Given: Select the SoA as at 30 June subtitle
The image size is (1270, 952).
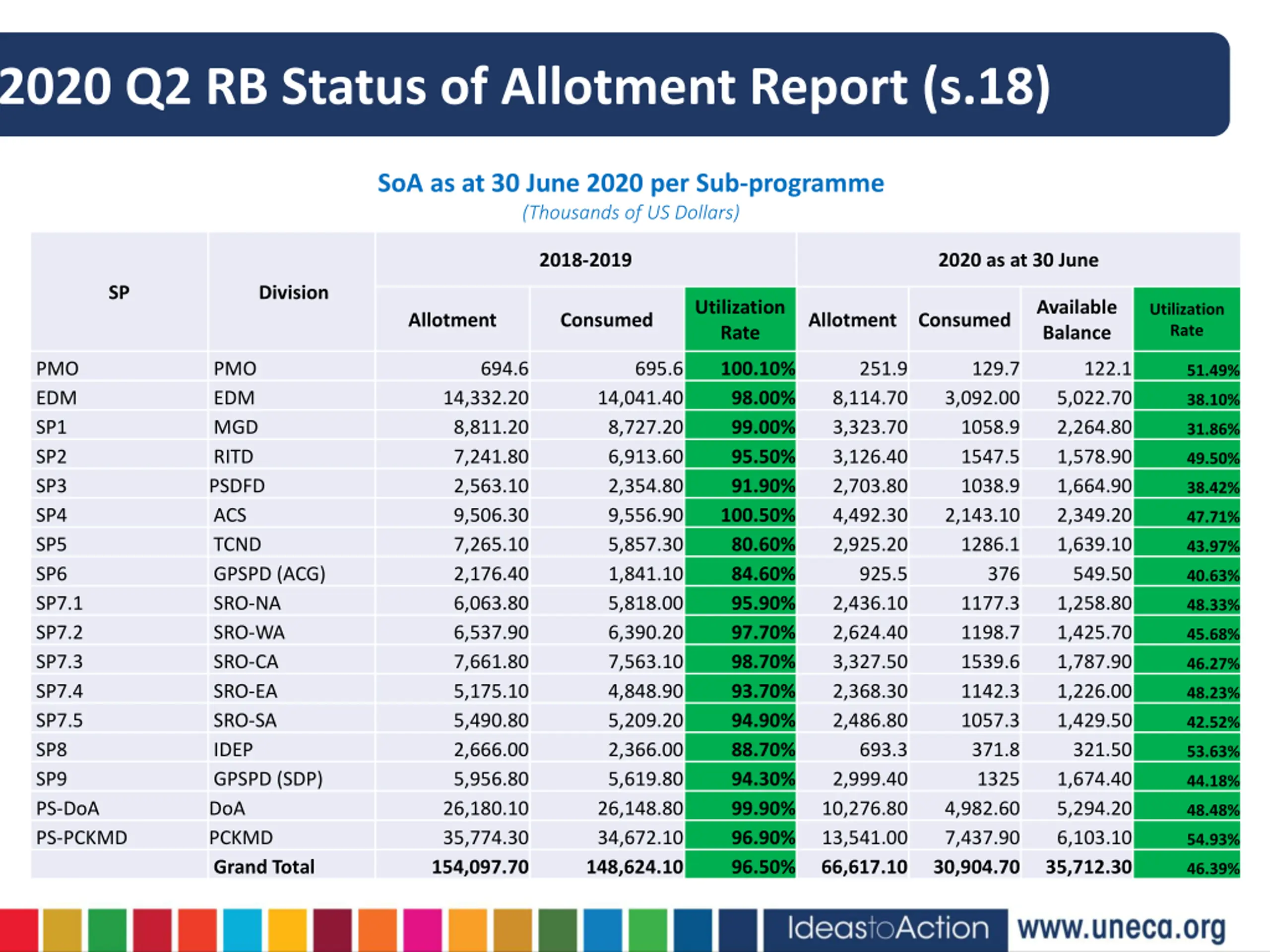Looking at the screenshot, I should 631,183.
